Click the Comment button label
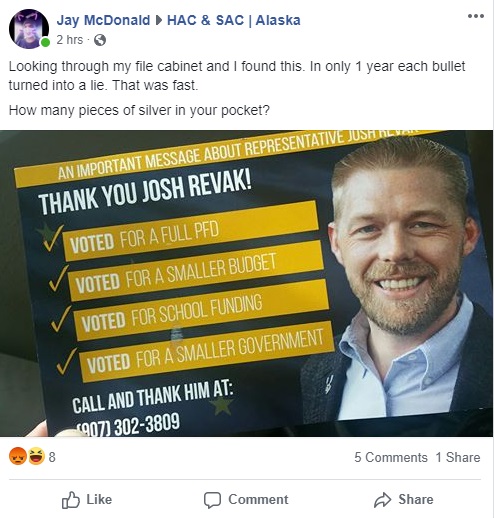This screenshot has height=518, width=494. (x=258, y=499)
